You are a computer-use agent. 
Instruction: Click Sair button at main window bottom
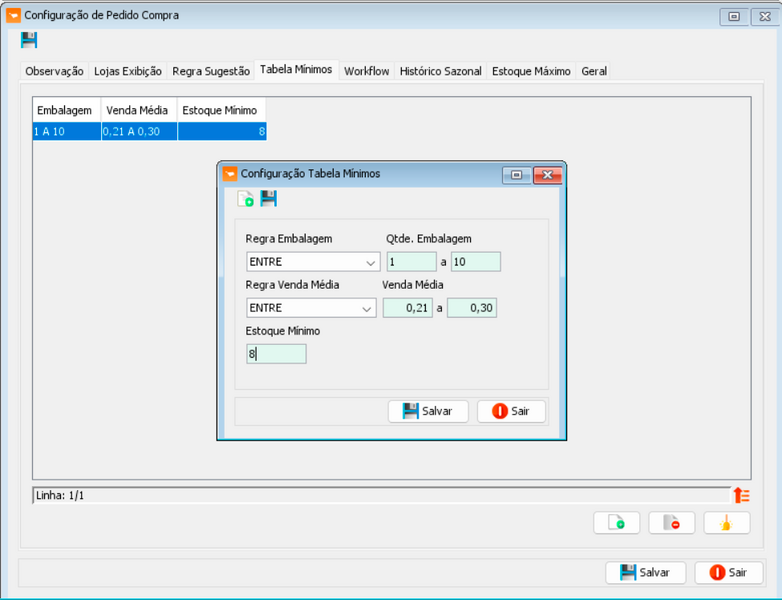pos(729,573)
